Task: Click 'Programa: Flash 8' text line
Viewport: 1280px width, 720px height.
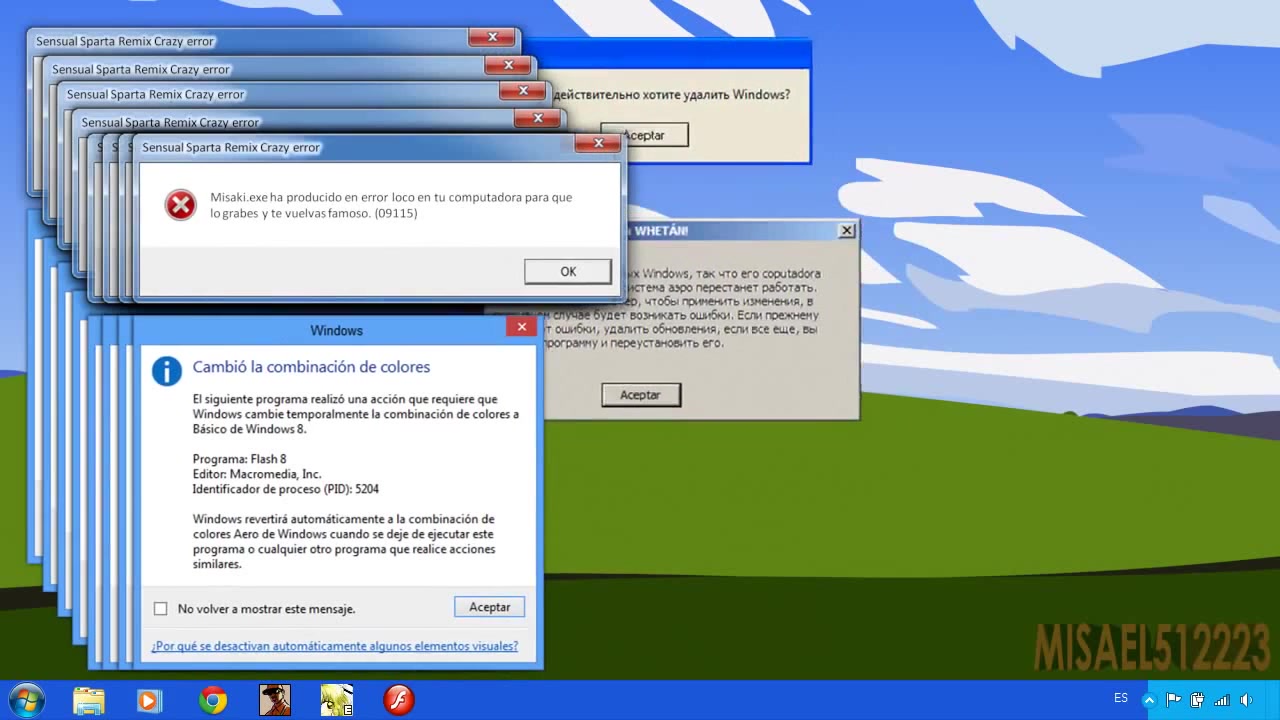Action: (x=239, y=459)
